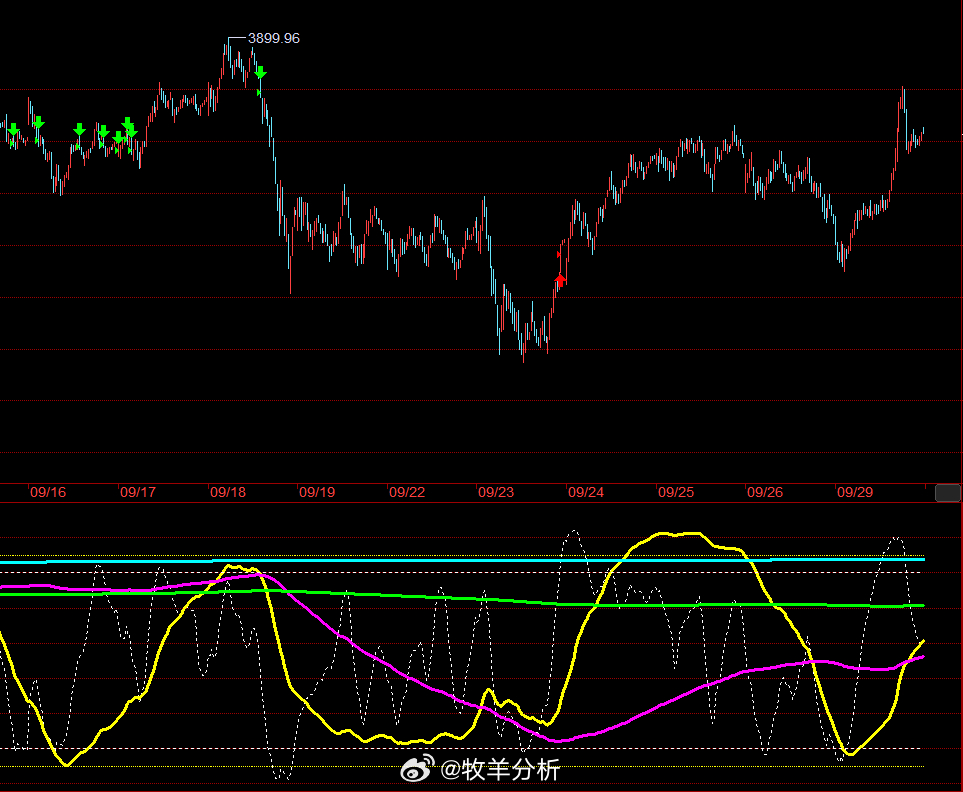Select 09/23 on the time axis
The image size is (963, 792).
[496, 492]
